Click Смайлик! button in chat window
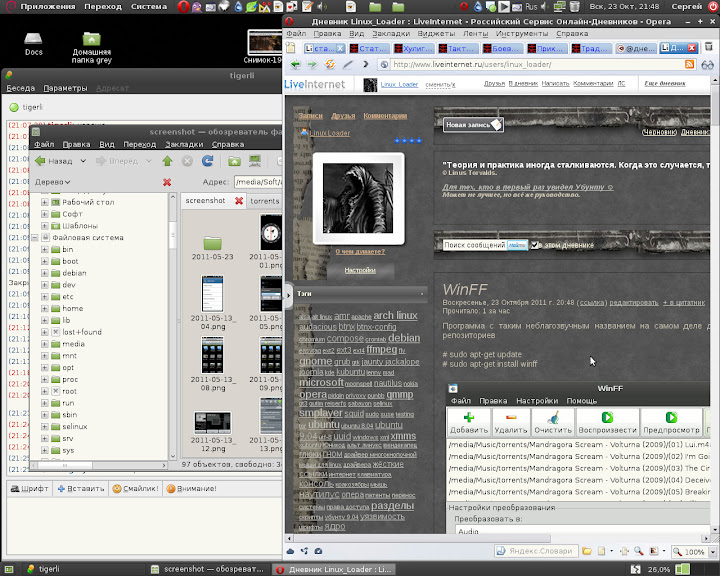Viewport: 720px width, 576px height. [135, 488]
